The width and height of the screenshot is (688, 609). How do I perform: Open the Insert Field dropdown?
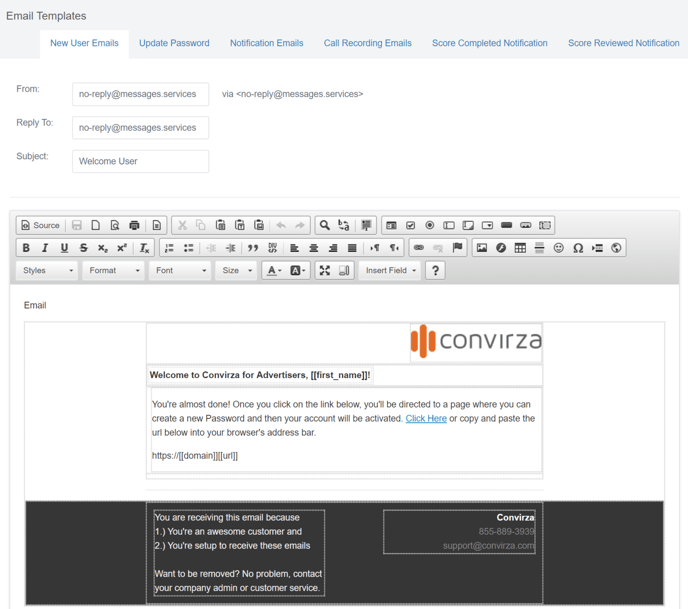(x=390, y=271)
